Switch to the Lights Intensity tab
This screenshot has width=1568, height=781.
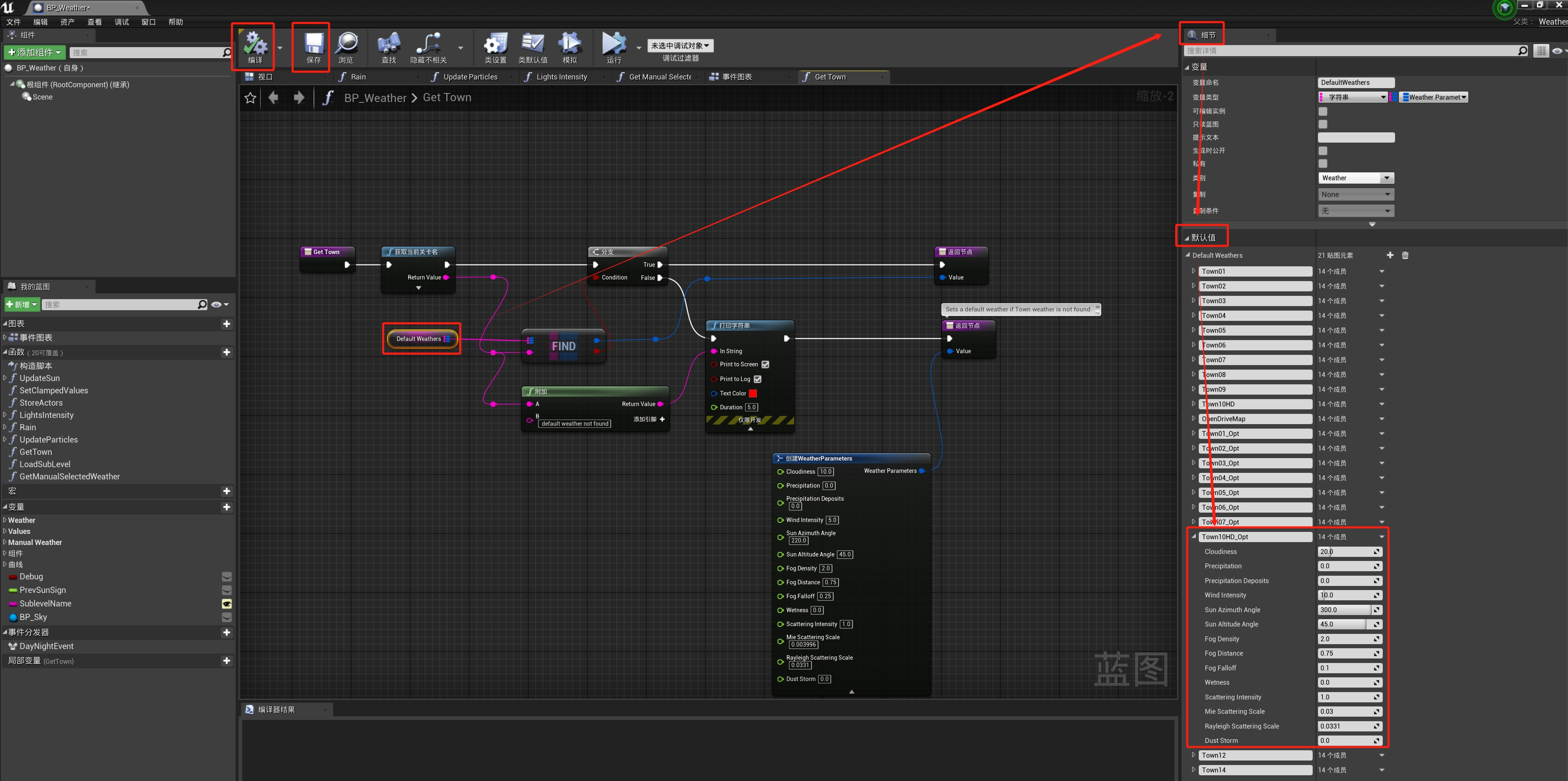tap(561, 77)
